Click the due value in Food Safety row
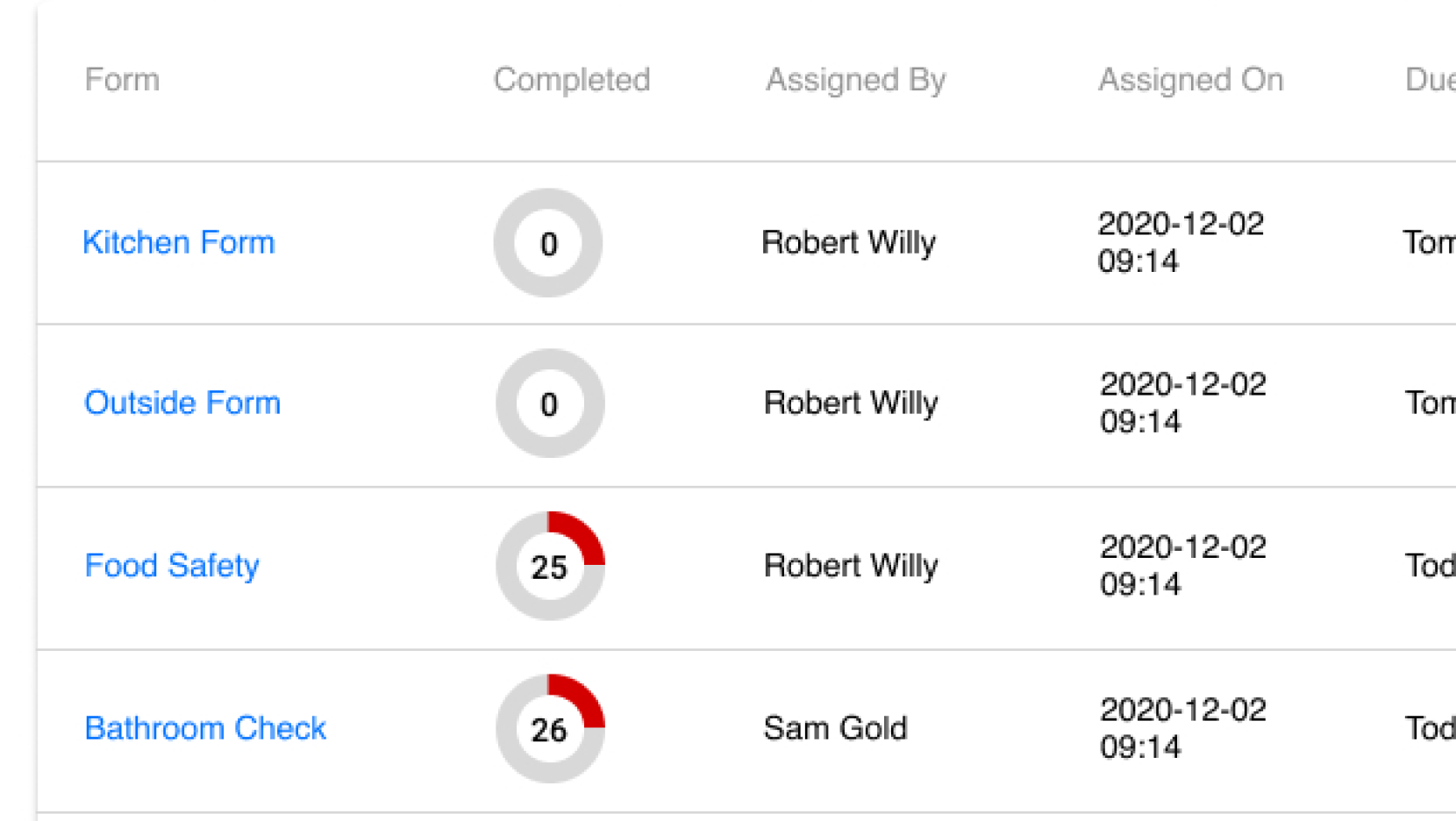Image resolution: width=1456 pixels, height=821 pixels. click(1431, 566)
